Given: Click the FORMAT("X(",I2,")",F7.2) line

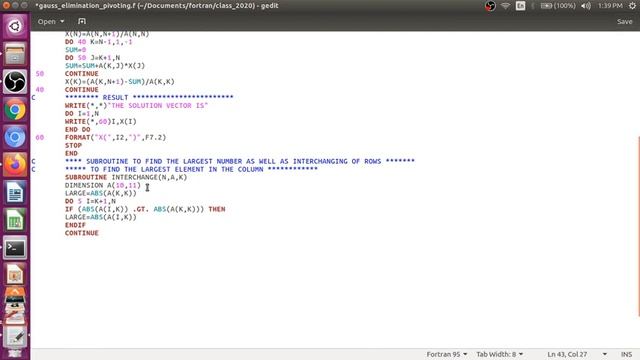Looking at the screenshot, I should [116, 138].
